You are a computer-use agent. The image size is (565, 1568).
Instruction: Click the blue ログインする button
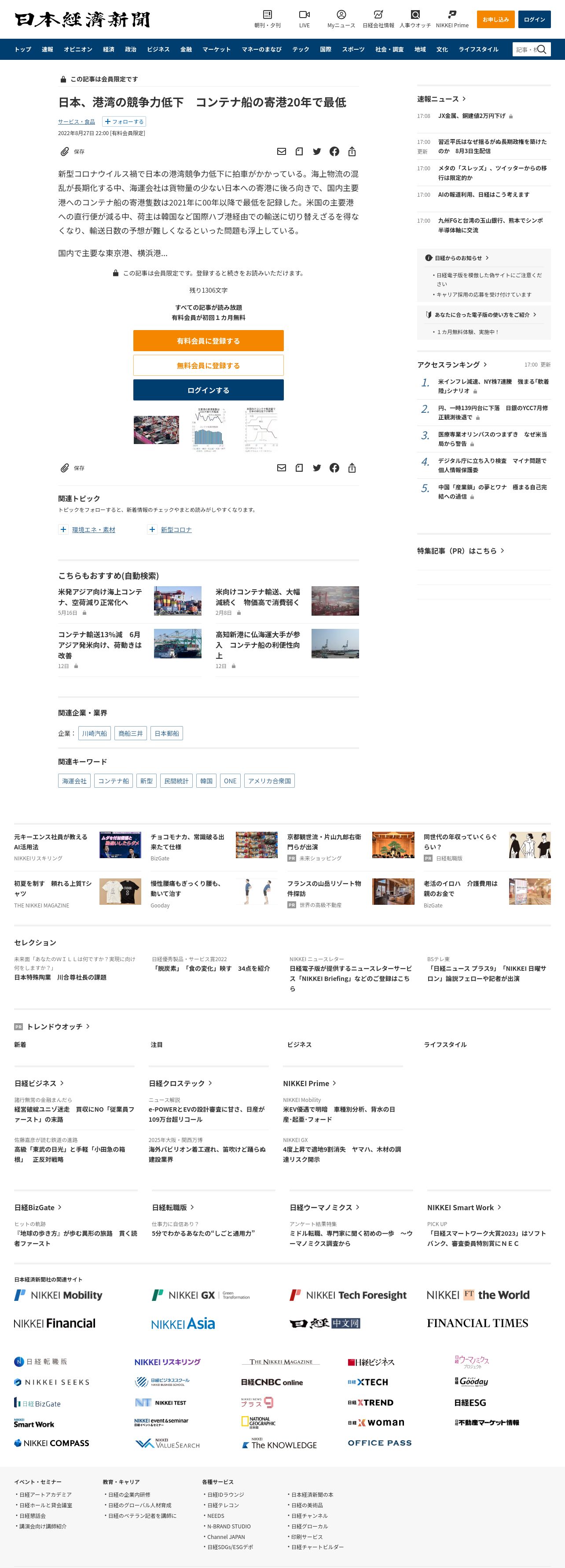coord(208,390)
